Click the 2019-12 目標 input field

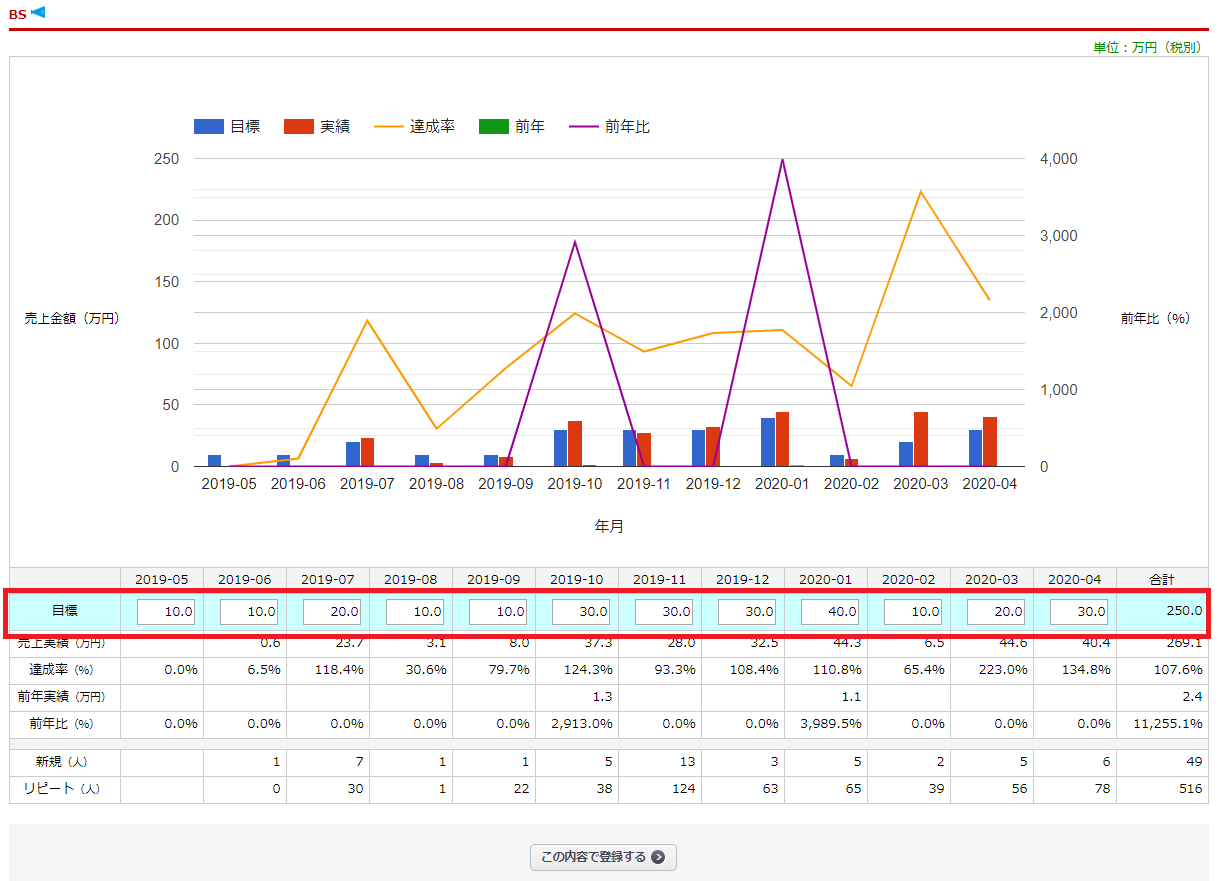click(747, 611)
